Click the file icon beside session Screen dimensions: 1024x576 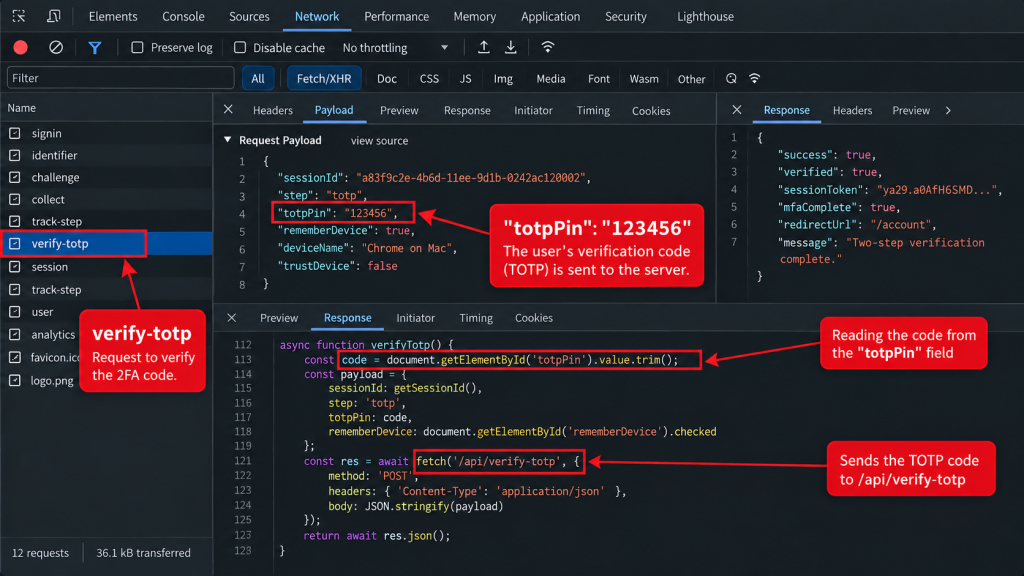[x=15, y=266]
